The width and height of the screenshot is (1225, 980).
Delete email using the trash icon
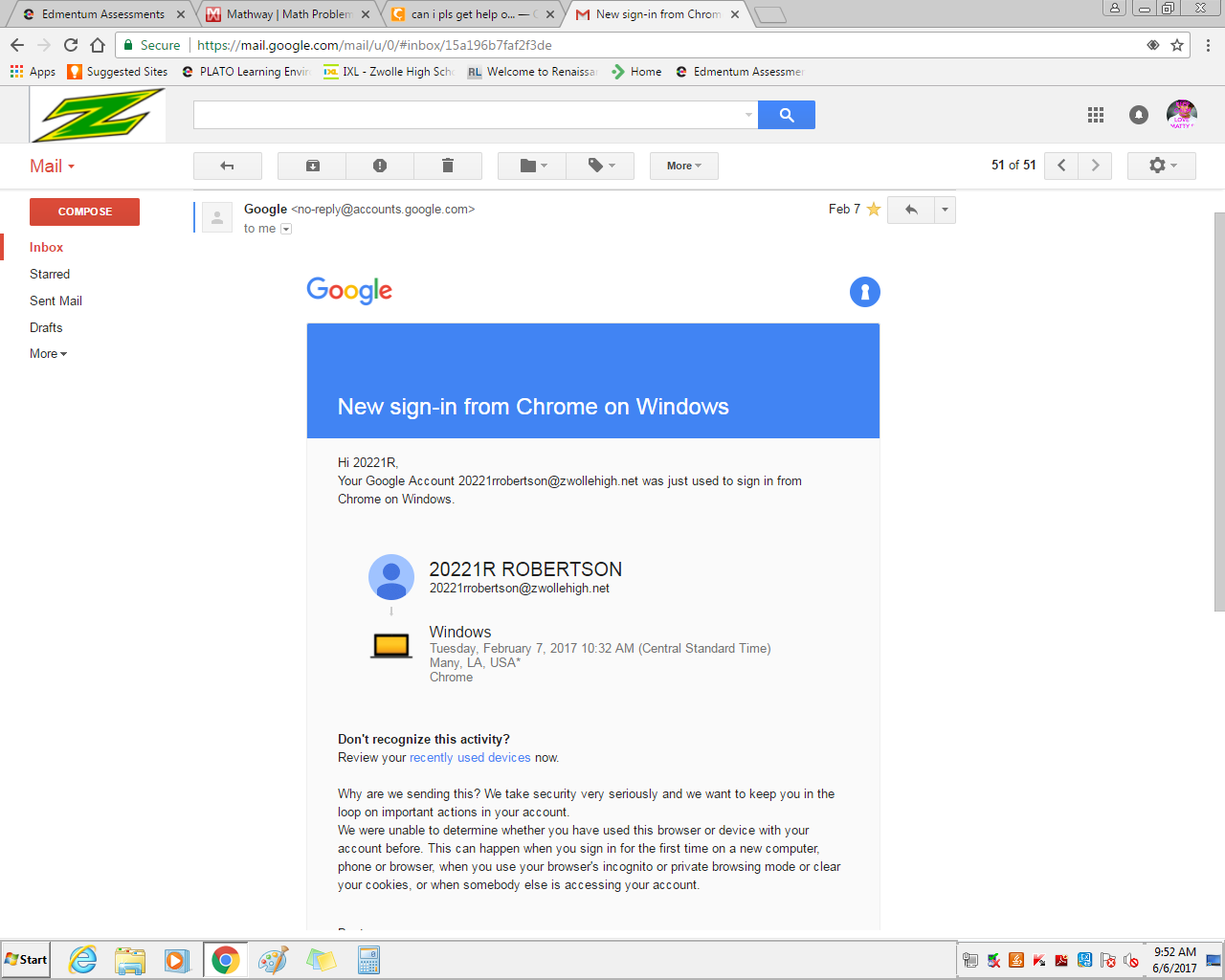447,166
